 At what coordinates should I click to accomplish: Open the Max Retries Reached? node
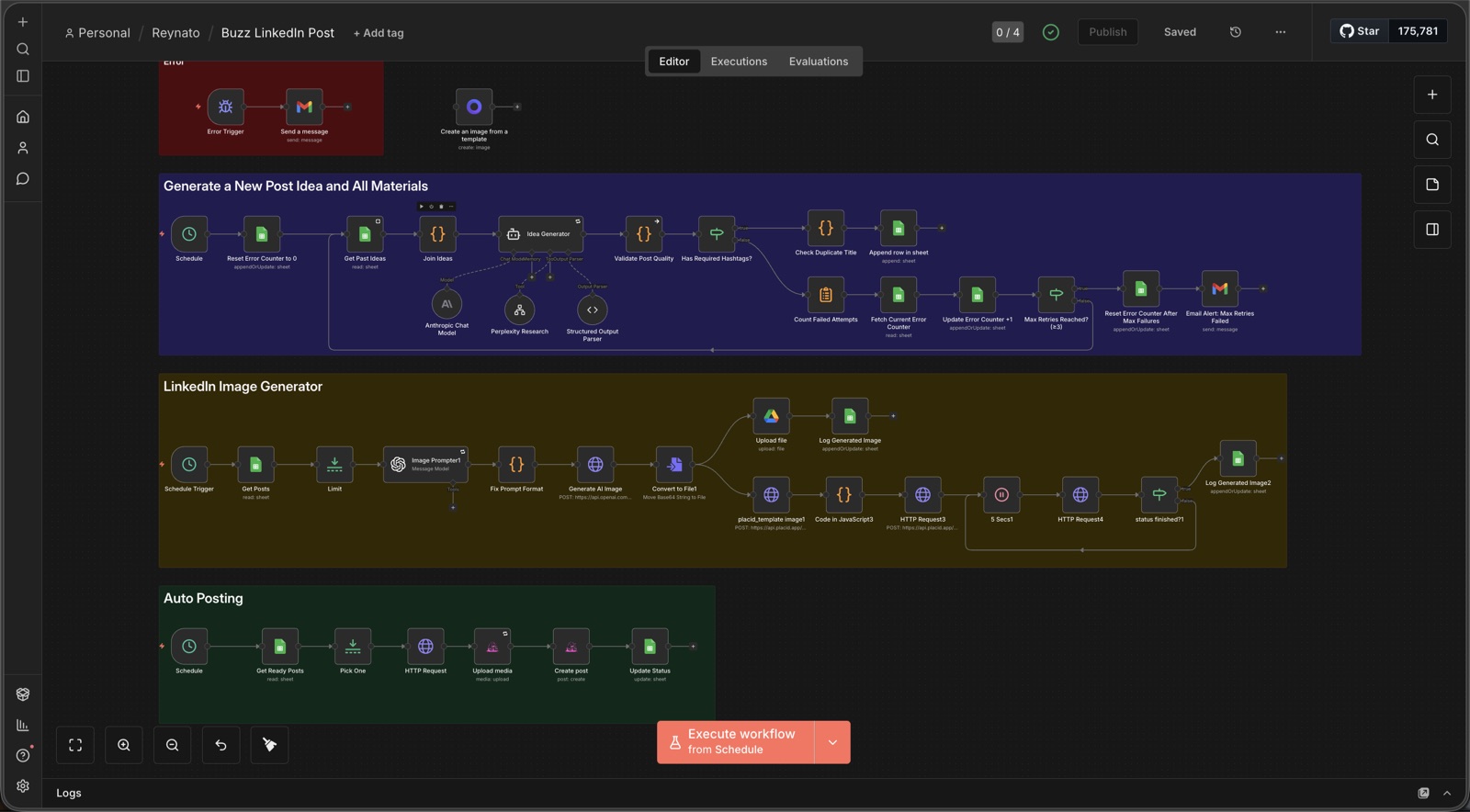pos(1057,295)
